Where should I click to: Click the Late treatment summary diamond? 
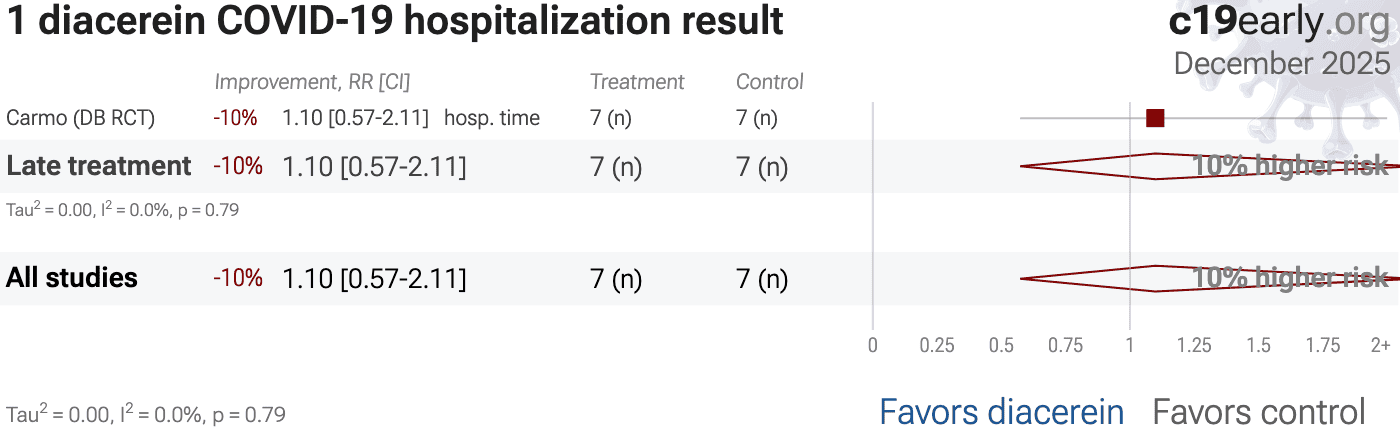click(x=1100, y=166)
